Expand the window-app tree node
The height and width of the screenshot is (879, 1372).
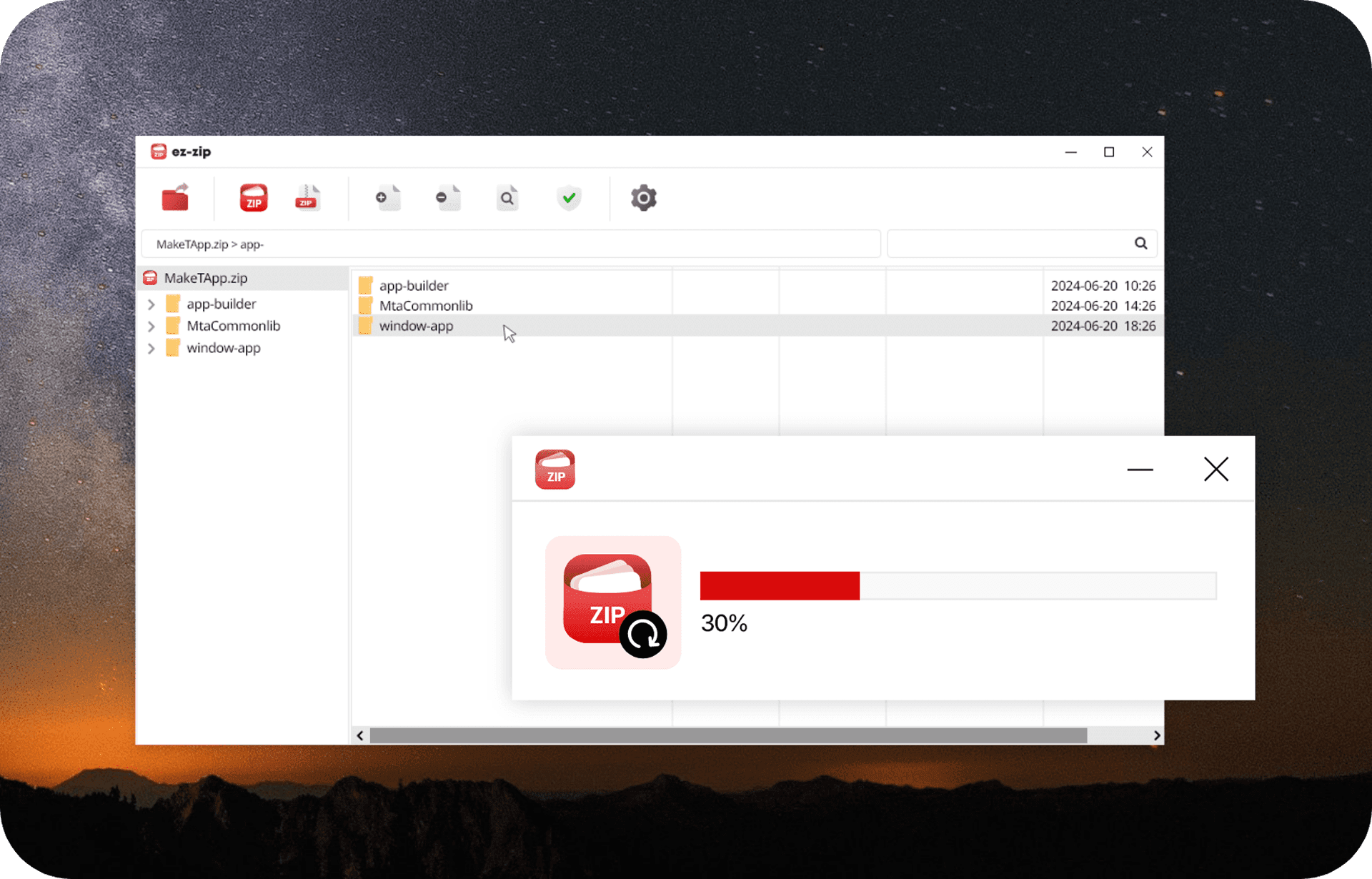(151, 349)
